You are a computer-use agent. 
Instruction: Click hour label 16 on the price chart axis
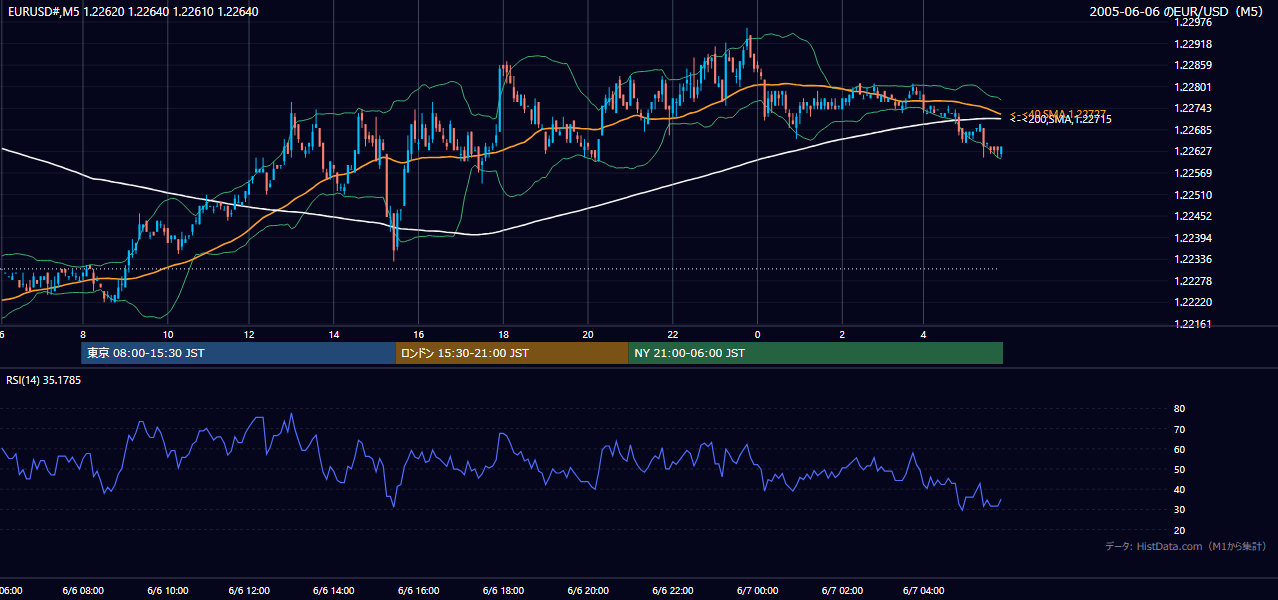click(x=418, y=334)
